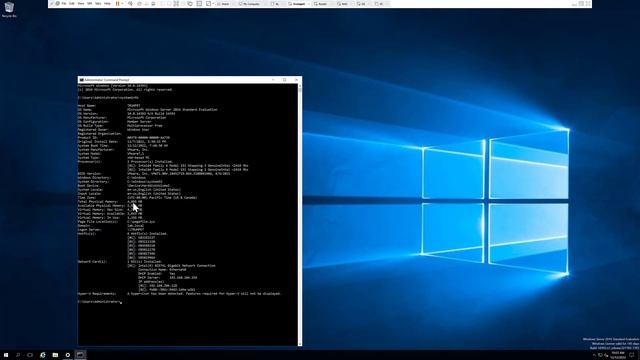Open the View menu in VMware toolbar
This screenshot has height=360, width=640.
(x=81, y=4)
